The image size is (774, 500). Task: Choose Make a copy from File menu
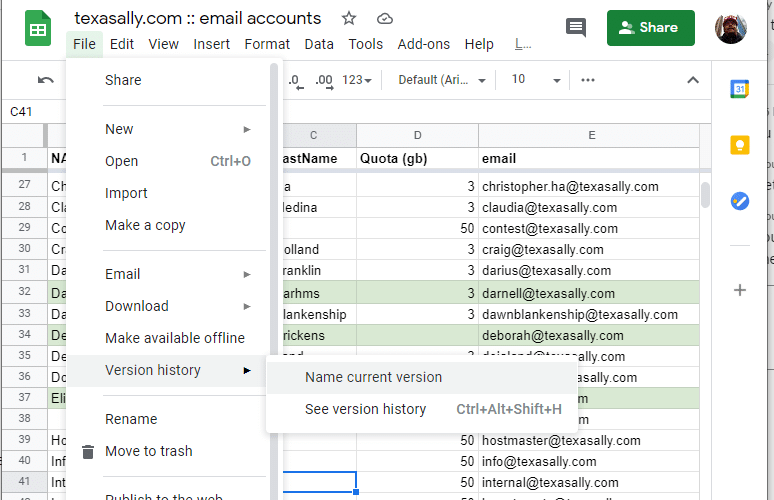point(145,225)
